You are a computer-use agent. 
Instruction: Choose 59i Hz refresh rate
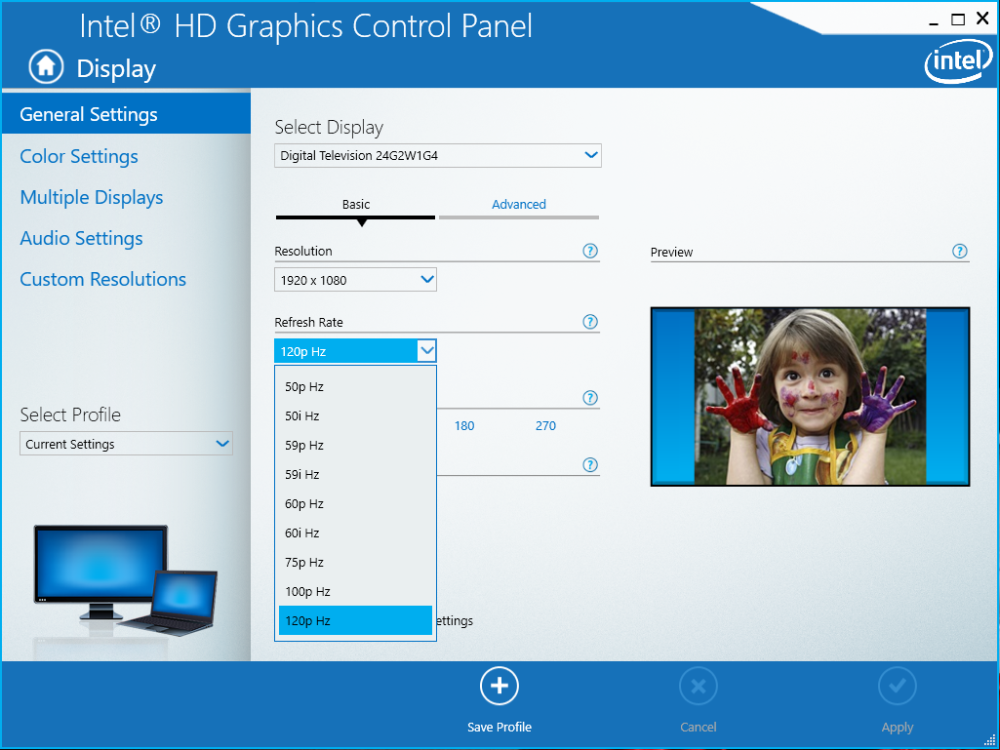[x=355, y=474]
